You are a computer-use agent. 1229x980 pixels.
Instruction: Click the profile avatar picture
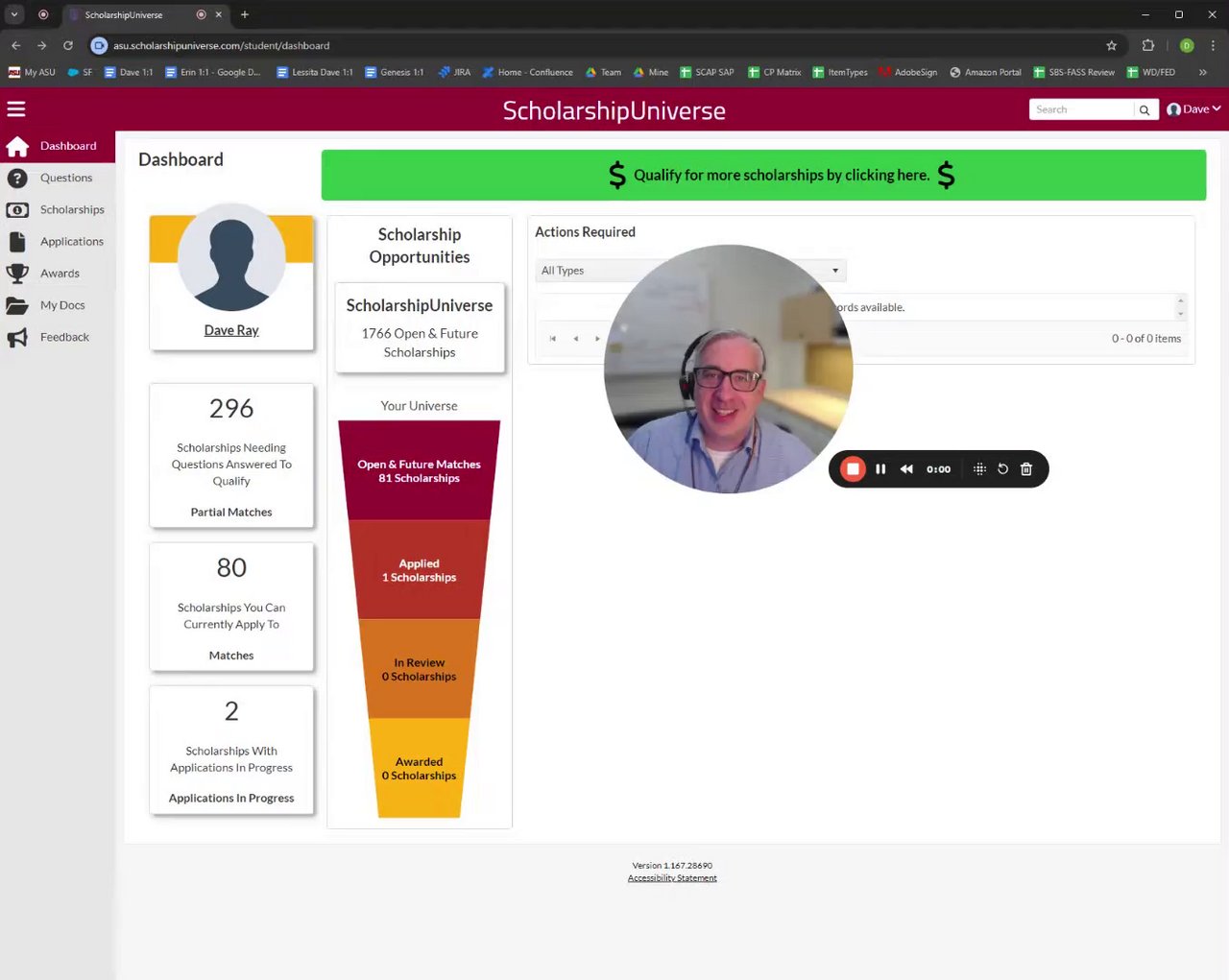click(x=231, y=257)
